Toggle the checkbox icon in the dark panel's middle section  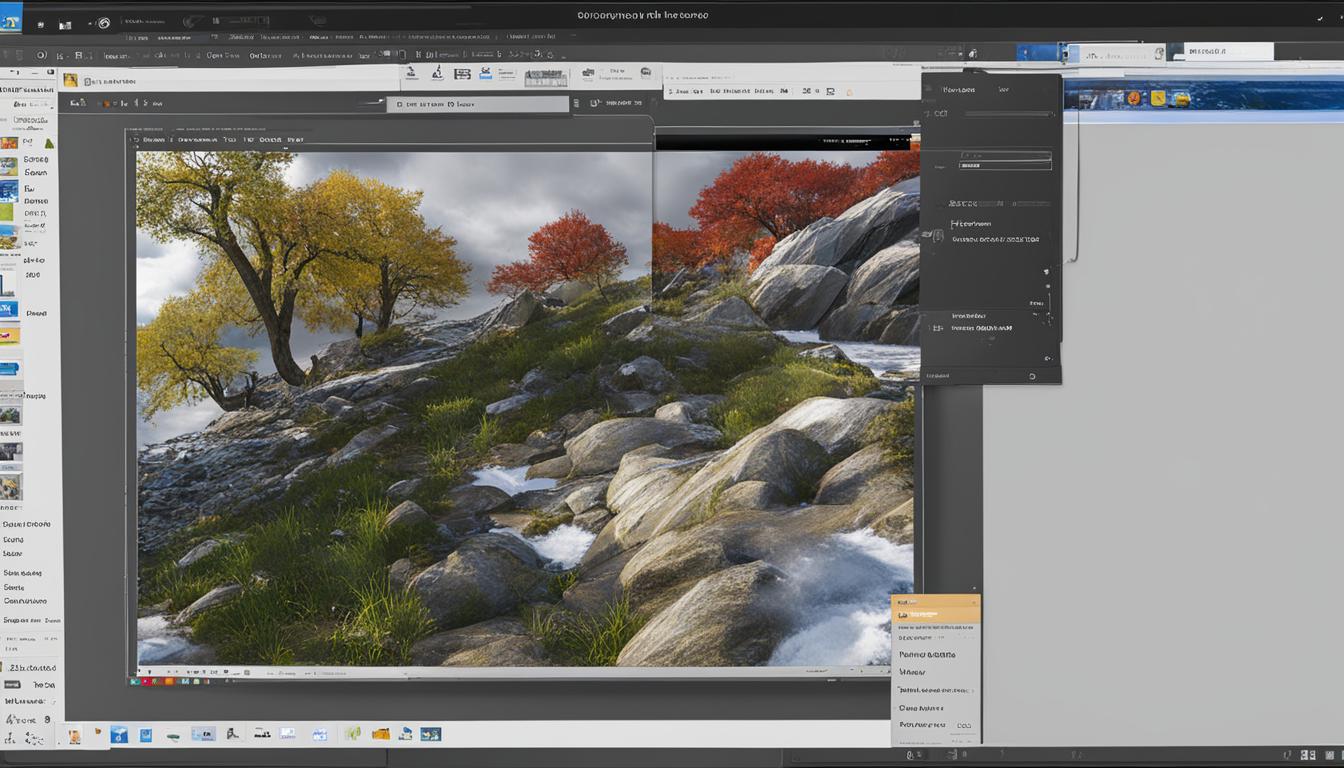point(937,235)
